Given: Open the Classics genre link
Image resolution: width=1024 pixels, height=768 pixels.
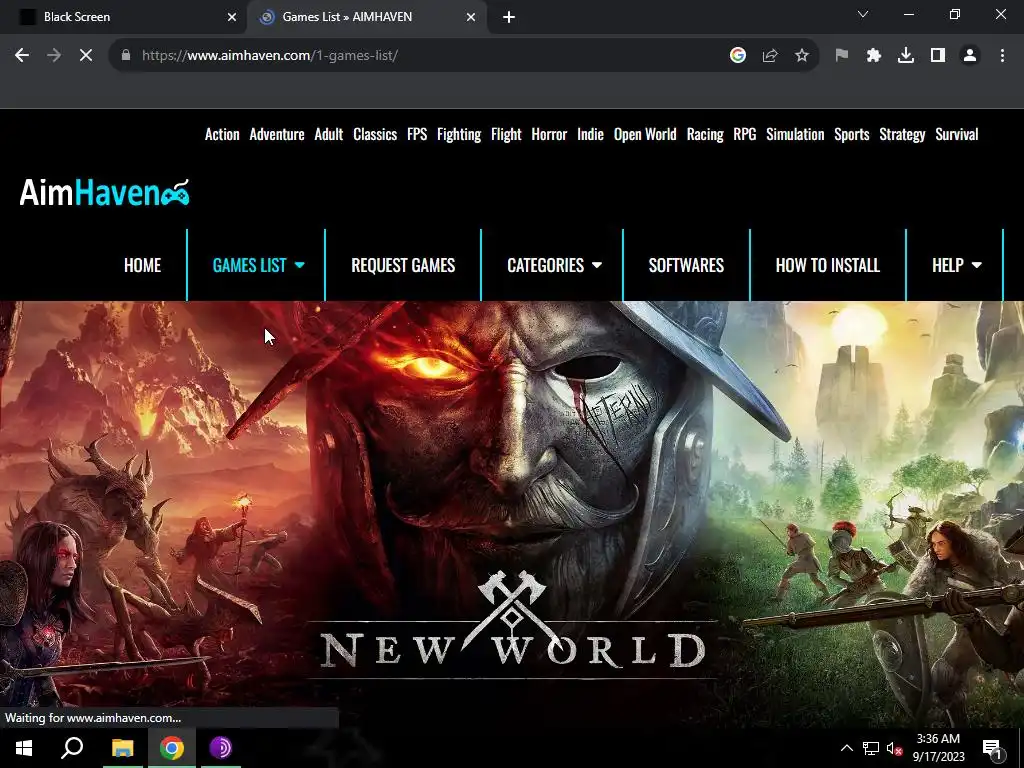Looking at the screenshot, I should pos(375,135).
